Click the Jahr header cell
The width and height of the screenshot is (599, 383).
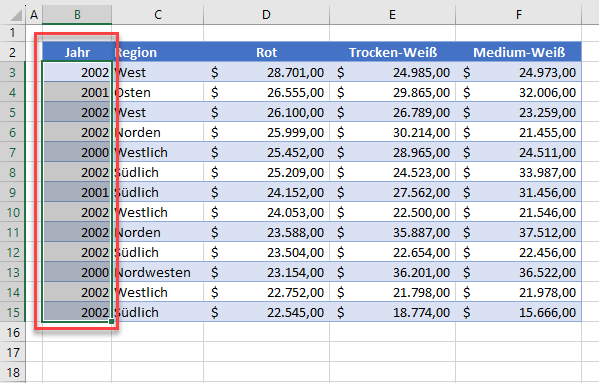point(77,52)
